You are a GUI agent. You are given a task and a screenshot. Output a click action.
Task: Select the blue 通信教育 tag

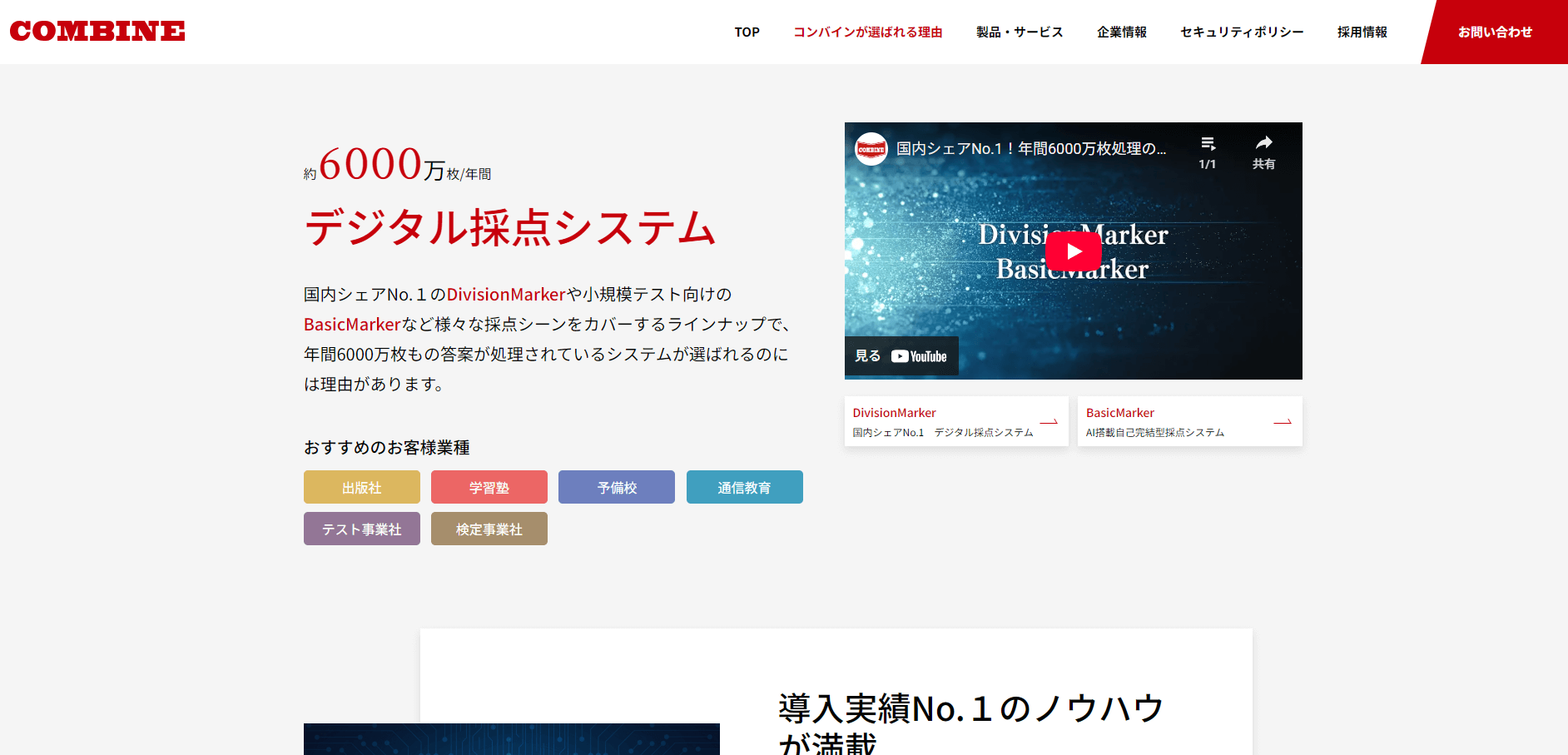[x=744, y=488]
